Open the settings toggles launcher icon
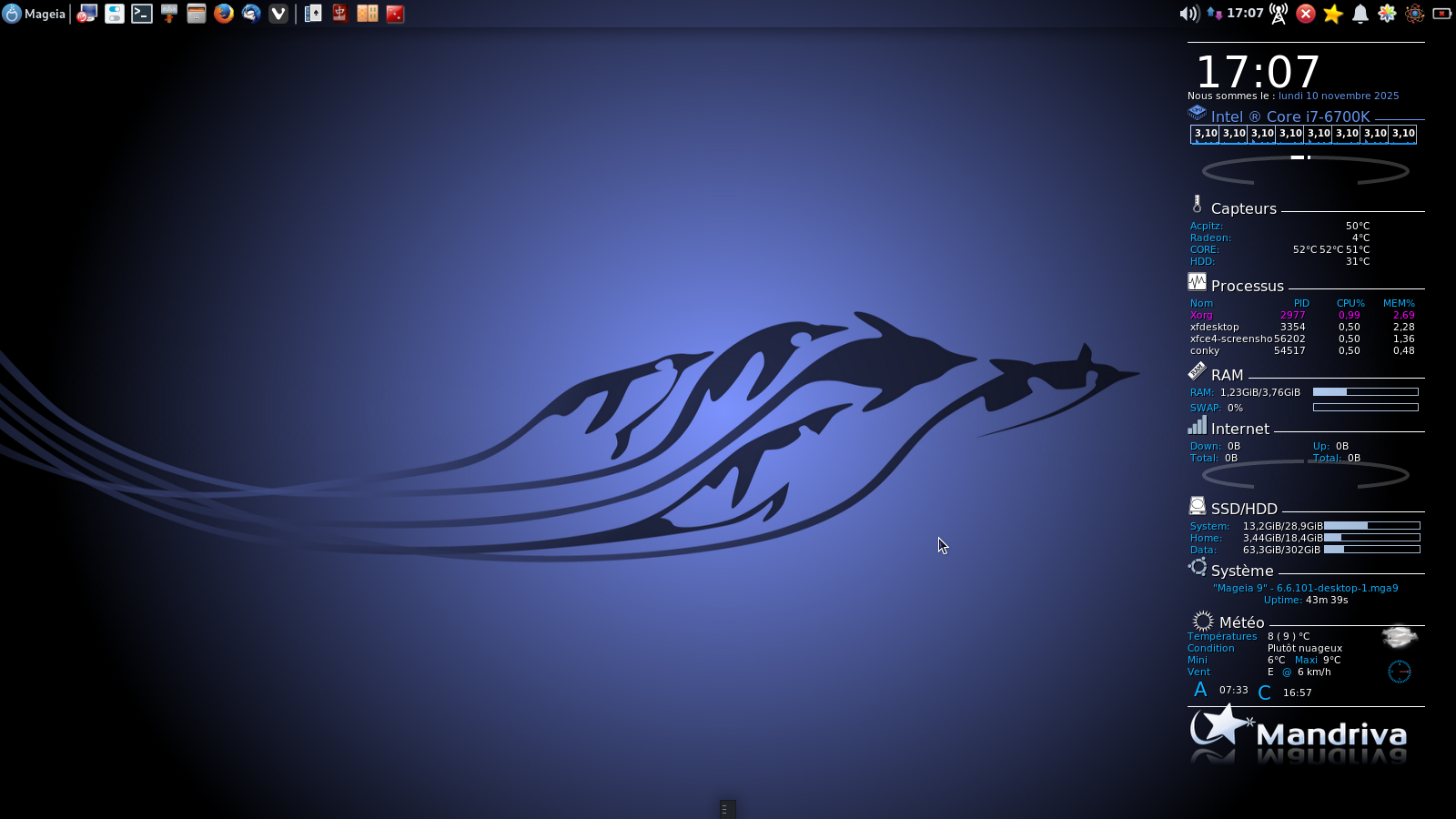1456x819 pixels. (115, 14)
